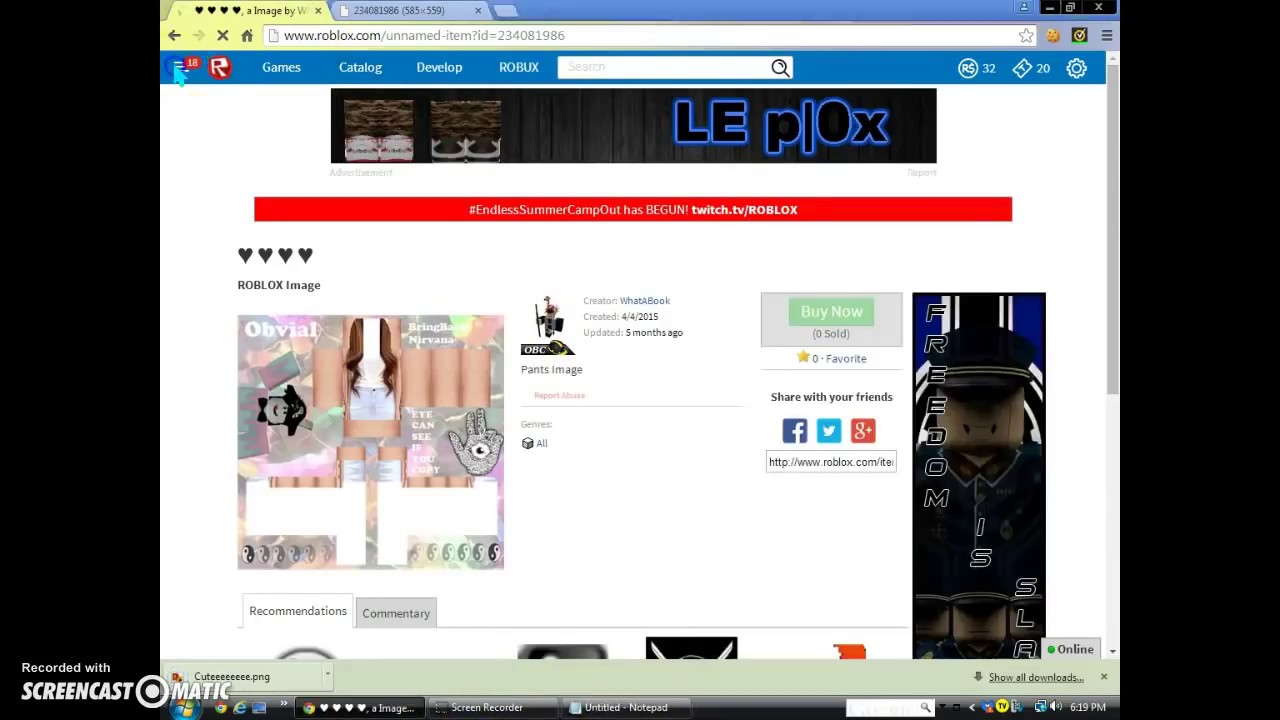Open Internet Explorer from quick launch
The image size is (1280, 720).
point(240,708)
